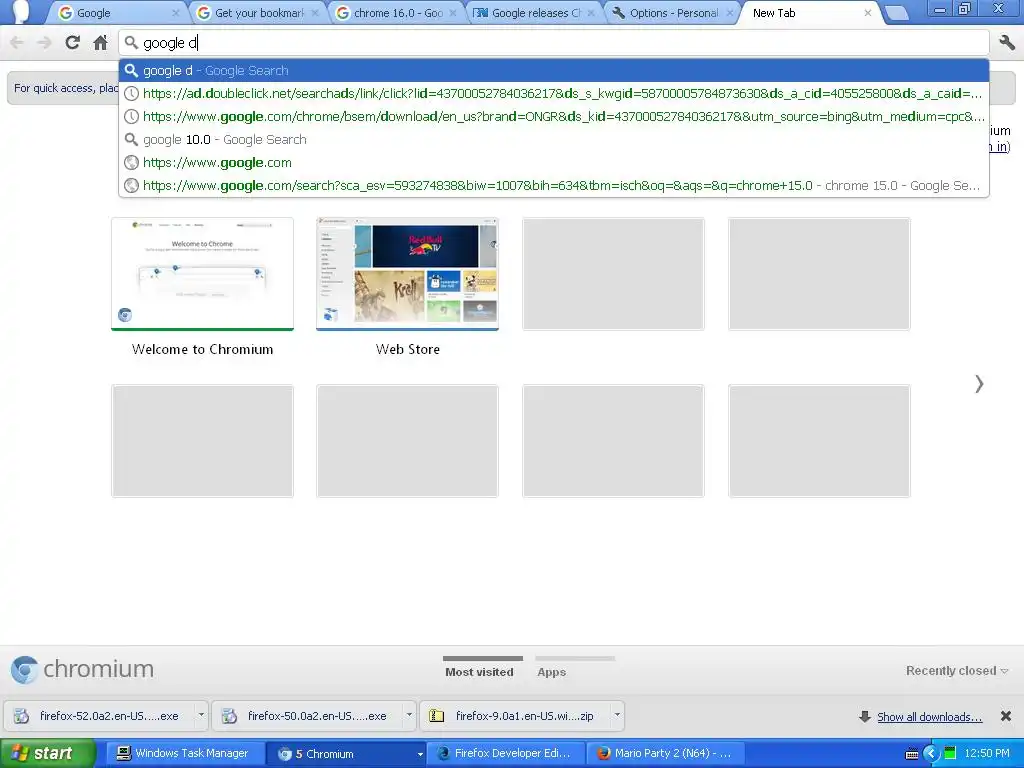The image size is (1024, 768).
Task: Select 'google 10.0 - Google Search' suggestion
Action: pyautogui.click(x=554, y=139)
